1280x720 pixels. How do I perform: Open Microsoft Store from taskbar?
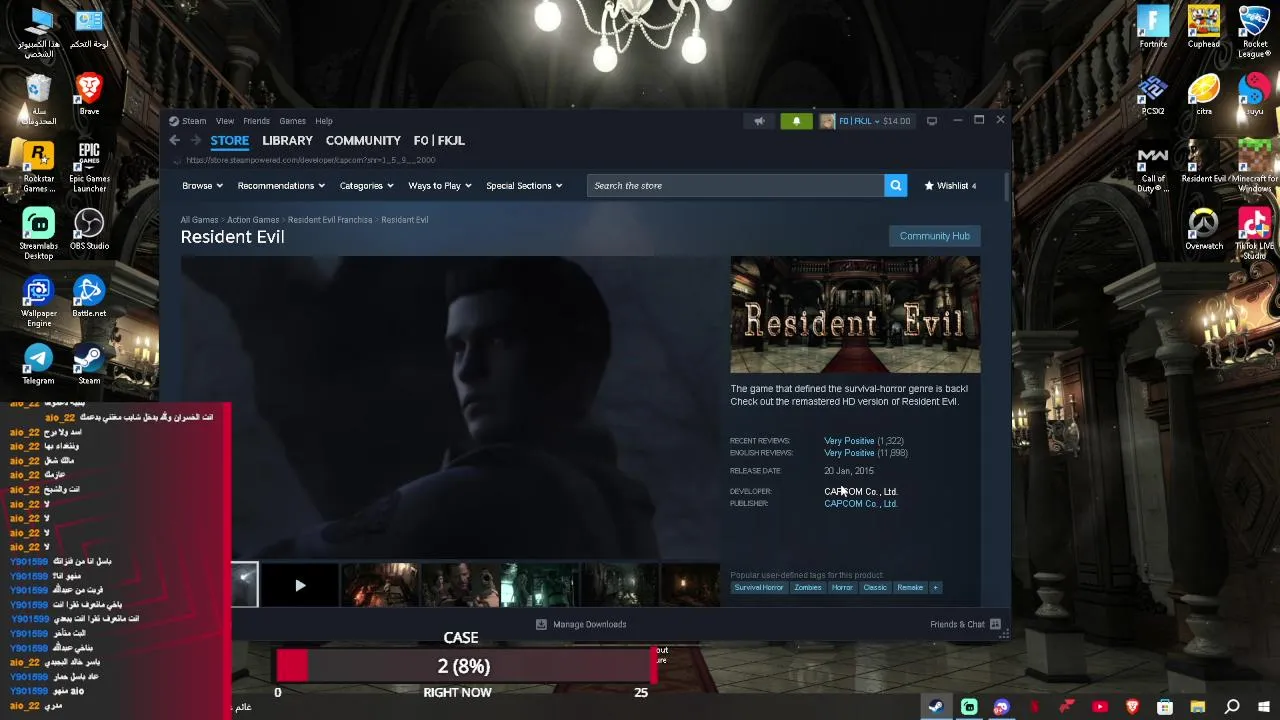pos(1165,707)
